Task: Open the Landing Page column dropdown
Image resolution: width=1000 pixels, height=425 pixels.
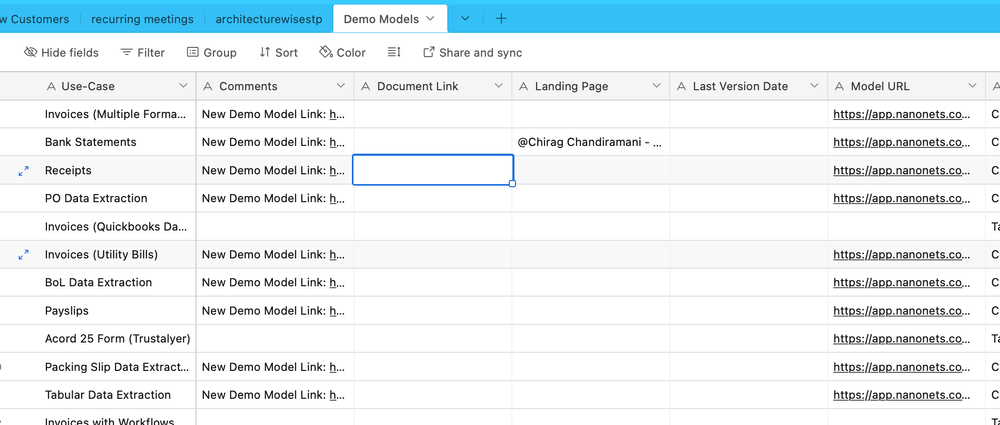Action: click(x=656, y=87)
